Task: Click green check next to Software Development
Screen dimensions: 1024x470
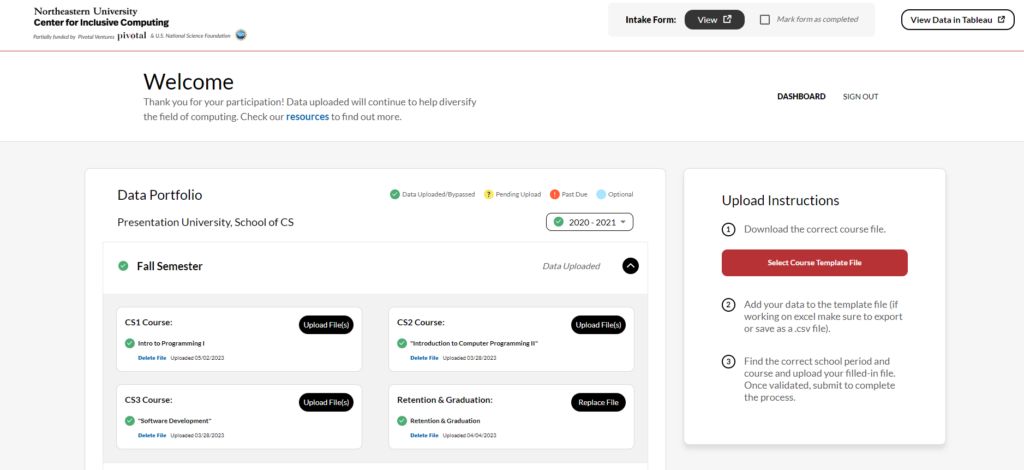Action: (130, 421)
